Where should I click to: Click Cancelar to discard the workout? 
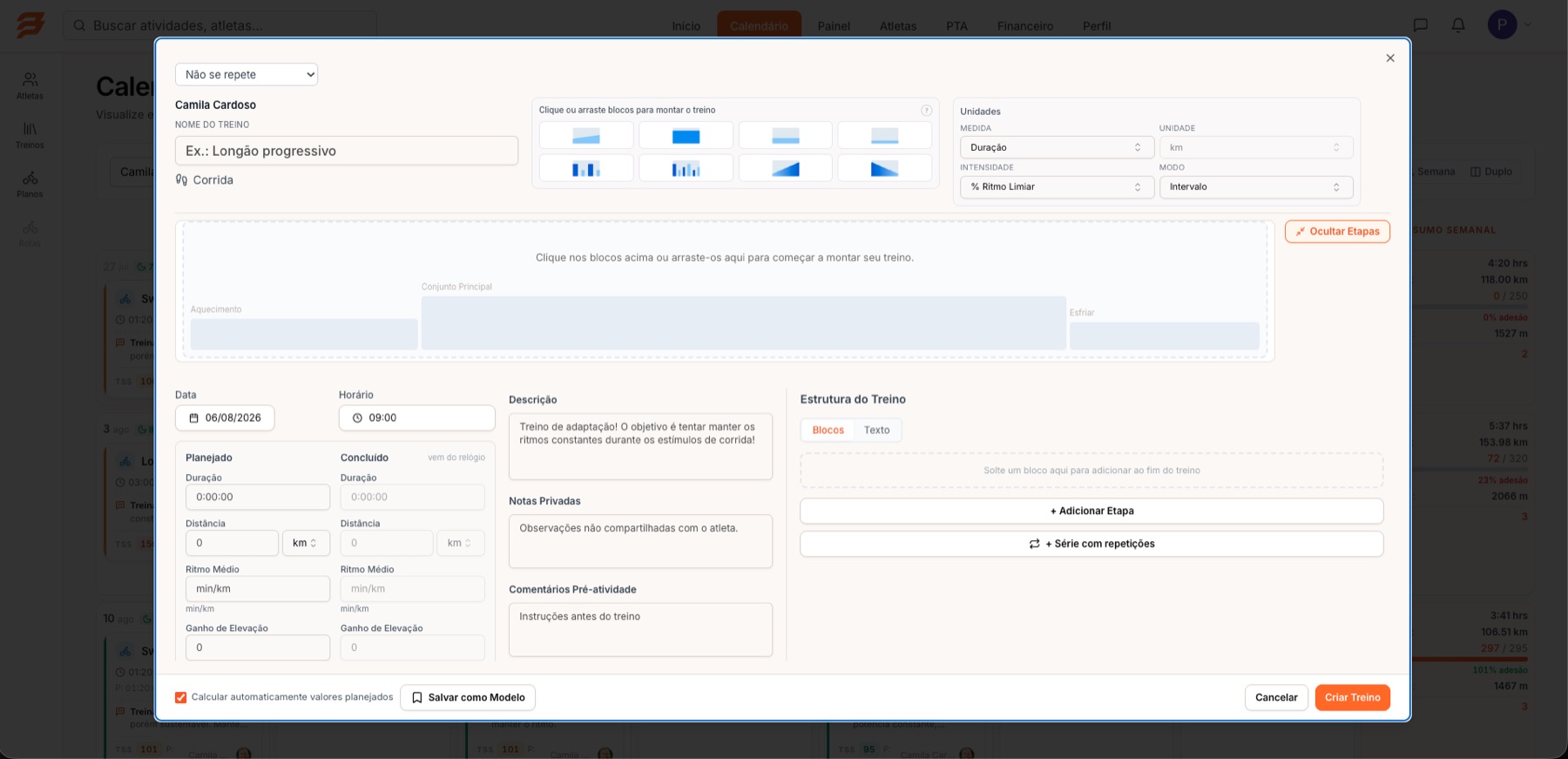(1276, 697)
